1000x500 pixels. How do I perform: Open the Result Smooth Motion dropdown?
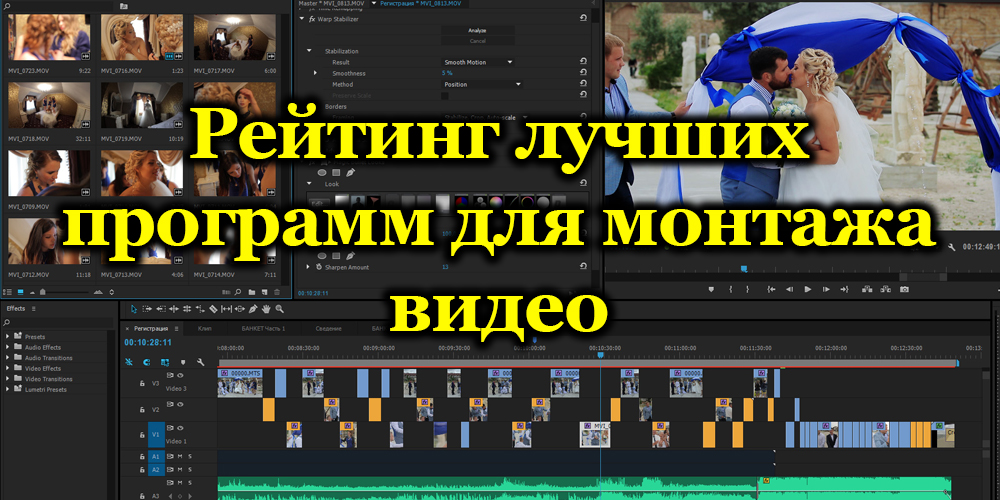click(478, 62)
